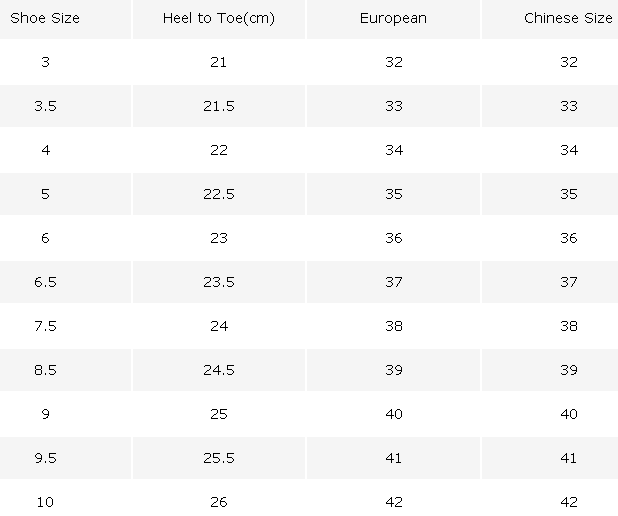Click the Shoe Size column header
Viewport: 618px width, 516px height.
click(45, 18)
